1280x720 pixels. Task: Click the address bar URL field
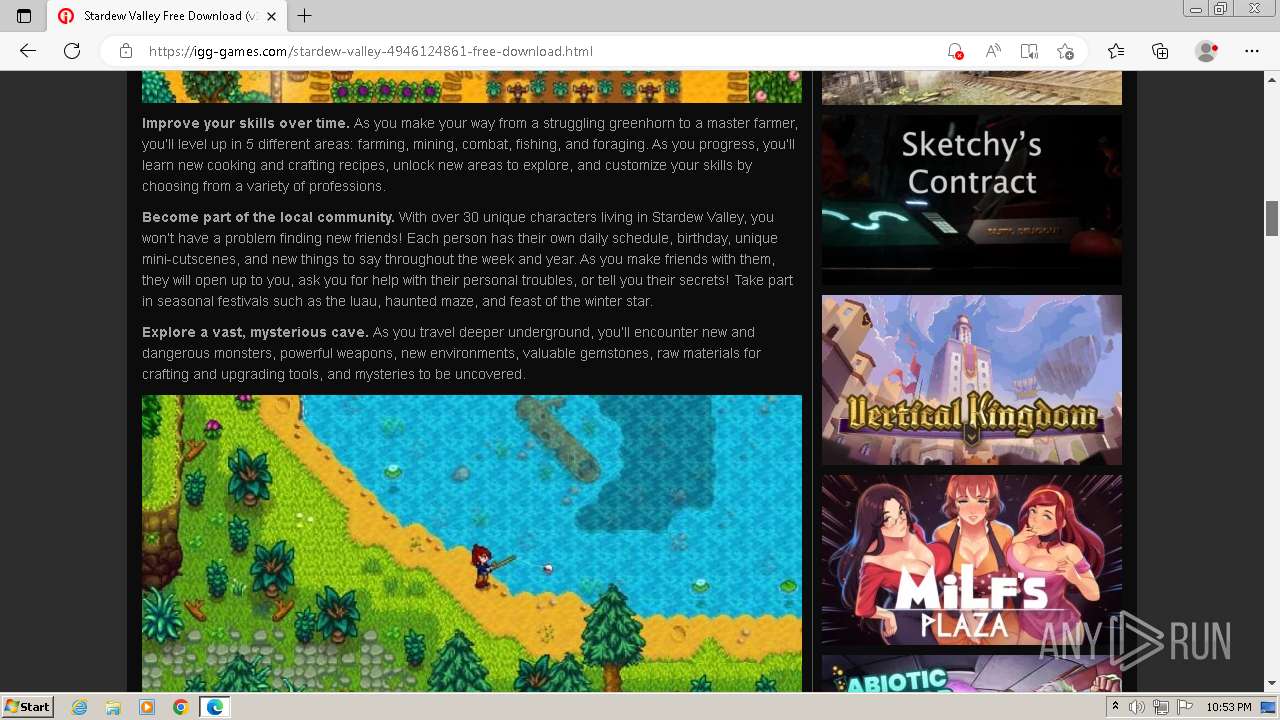(540, 51)
